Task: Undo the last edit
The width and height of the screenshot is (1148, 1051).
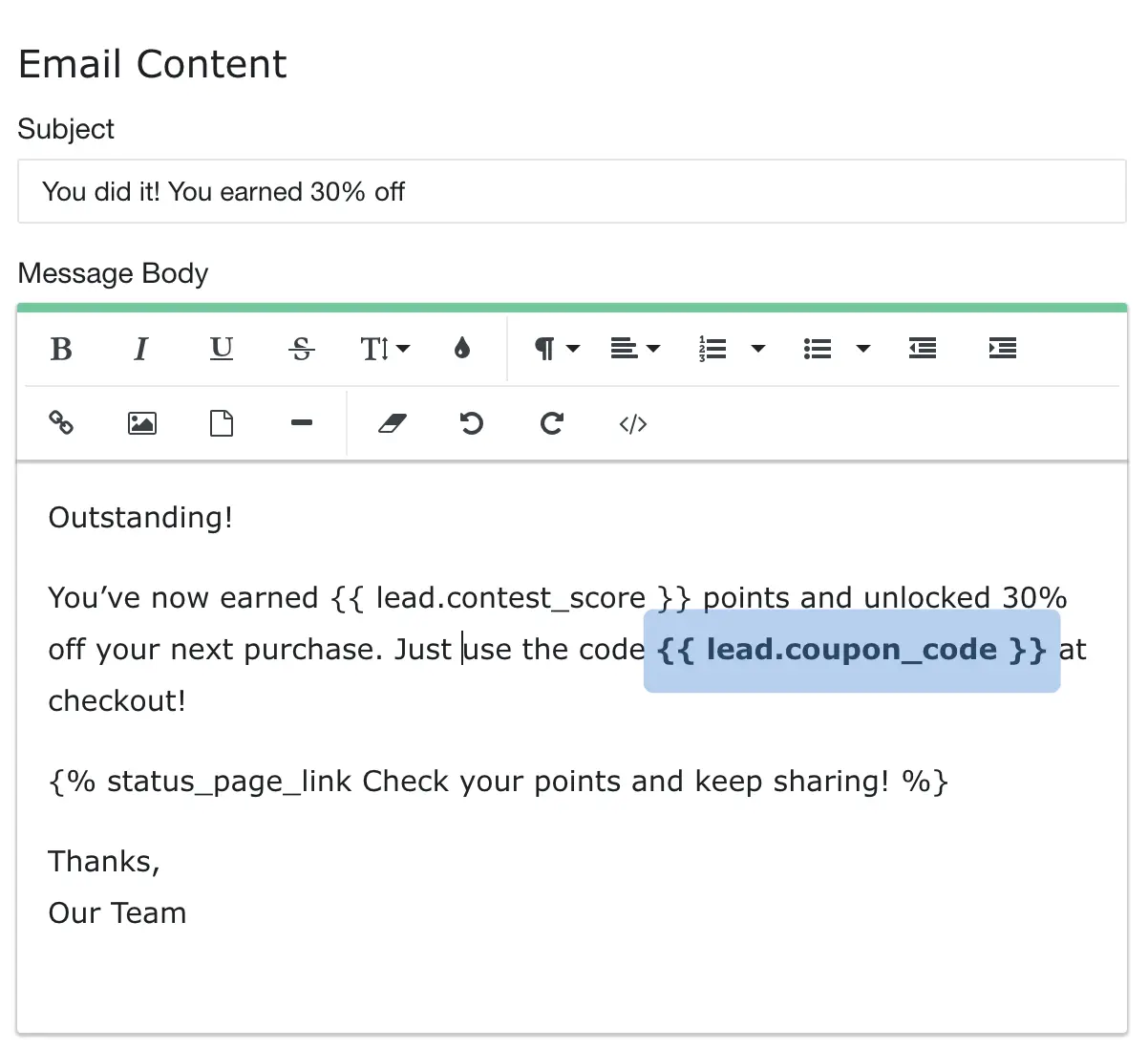Action: point(472,423)
